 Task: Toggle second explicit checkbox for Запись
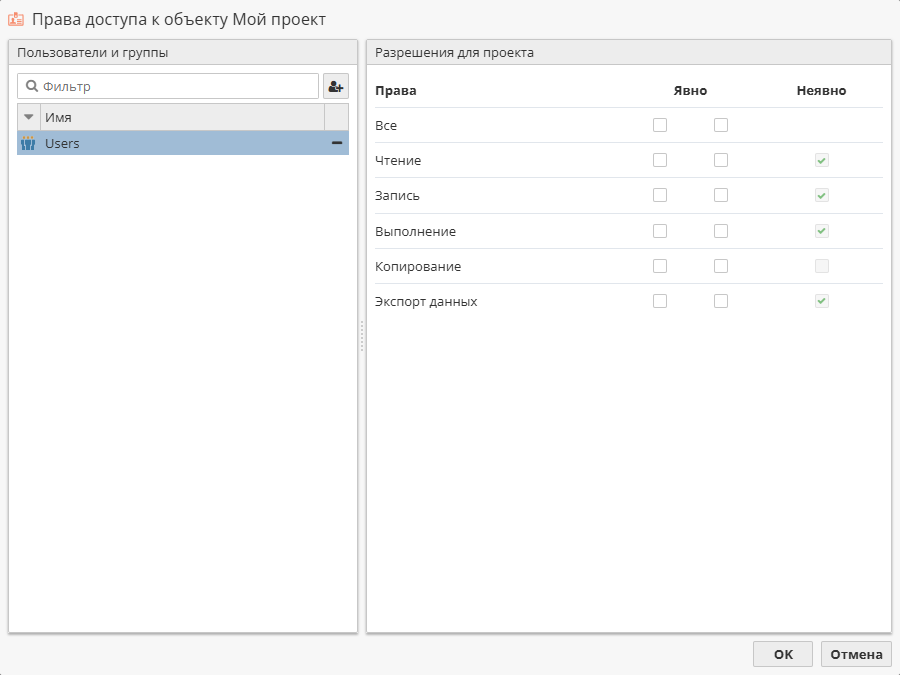click(x=721, y=195)
